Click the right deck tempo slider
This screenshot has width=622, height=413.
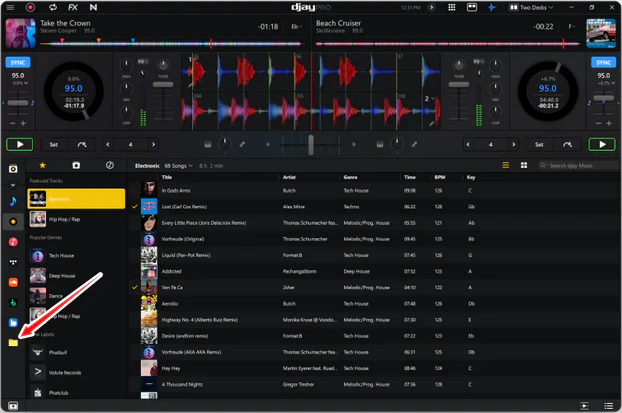pos(603,98)
